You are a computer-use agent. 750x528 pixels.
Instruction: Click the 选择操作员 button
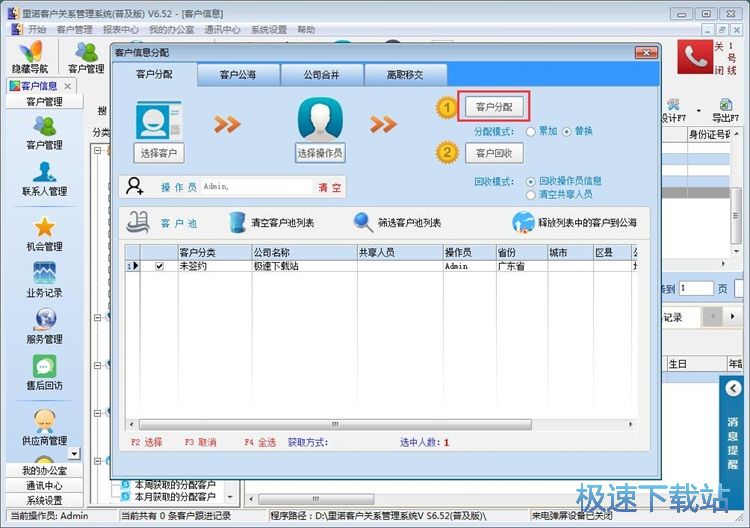pyautogui.click(x=320, y=153)
